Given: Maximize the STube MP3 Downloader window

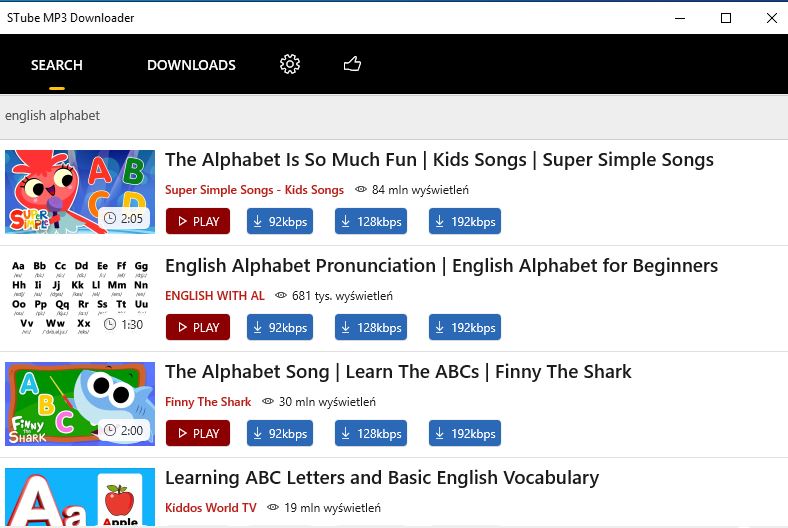Looking at the screenshot, I should [x=726, y=18].
